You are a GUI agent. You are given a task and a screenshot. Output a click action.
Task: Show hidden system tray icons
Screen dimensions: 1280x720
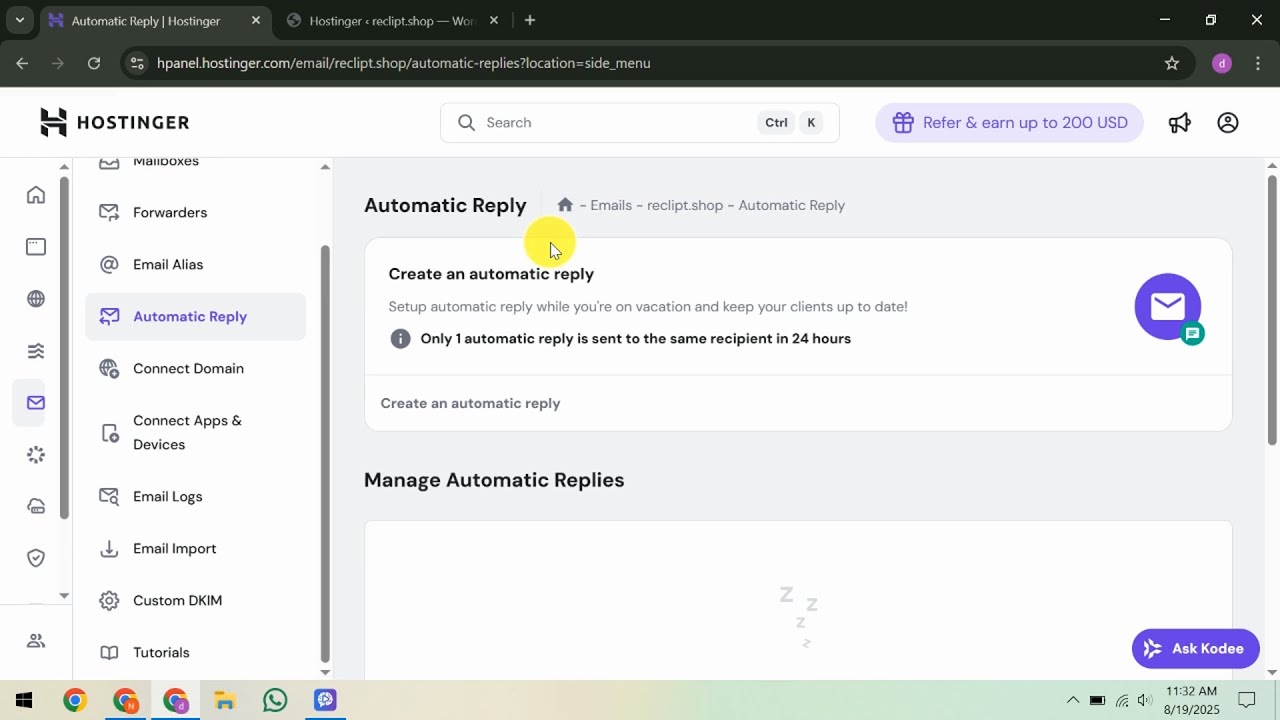(x=1072, y=700)
